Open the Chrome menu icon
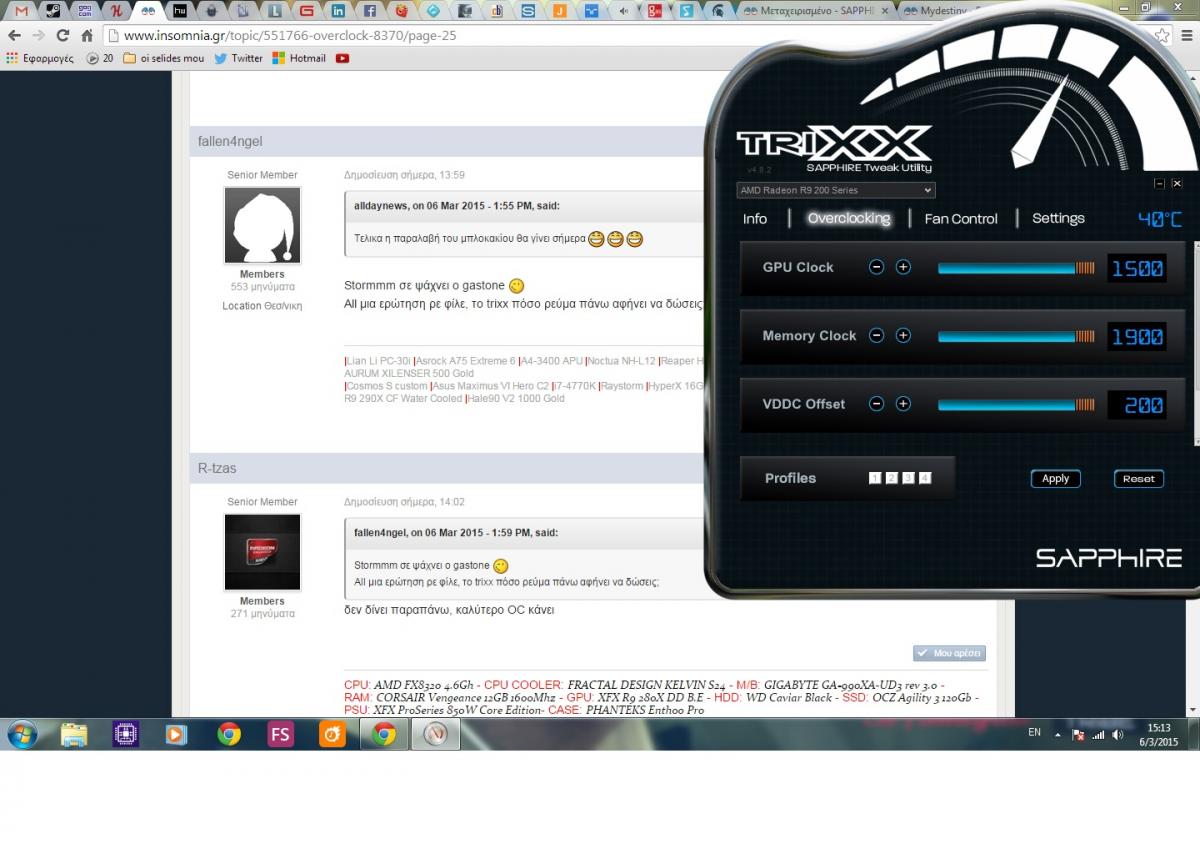This screenshot has width=1200, height=854. pyautogui.click(x=1186, y=35)
